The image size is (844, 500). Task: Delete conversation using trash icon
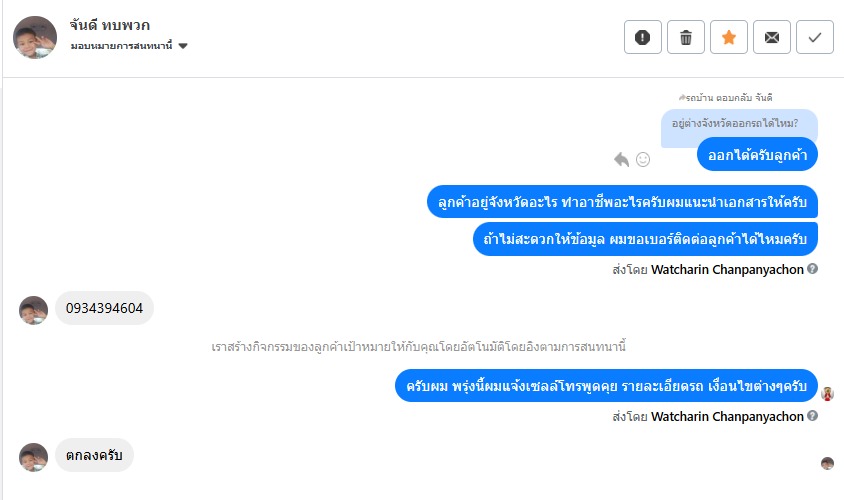coord(686,38)
